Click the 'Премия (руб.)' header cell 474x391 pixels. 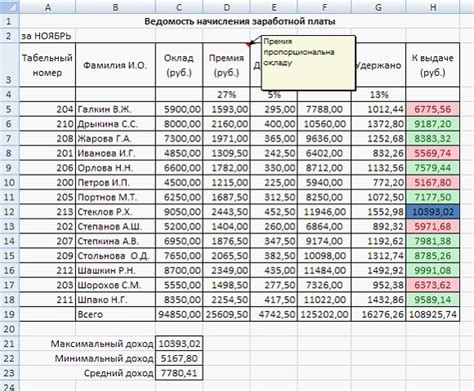[226, 65]
